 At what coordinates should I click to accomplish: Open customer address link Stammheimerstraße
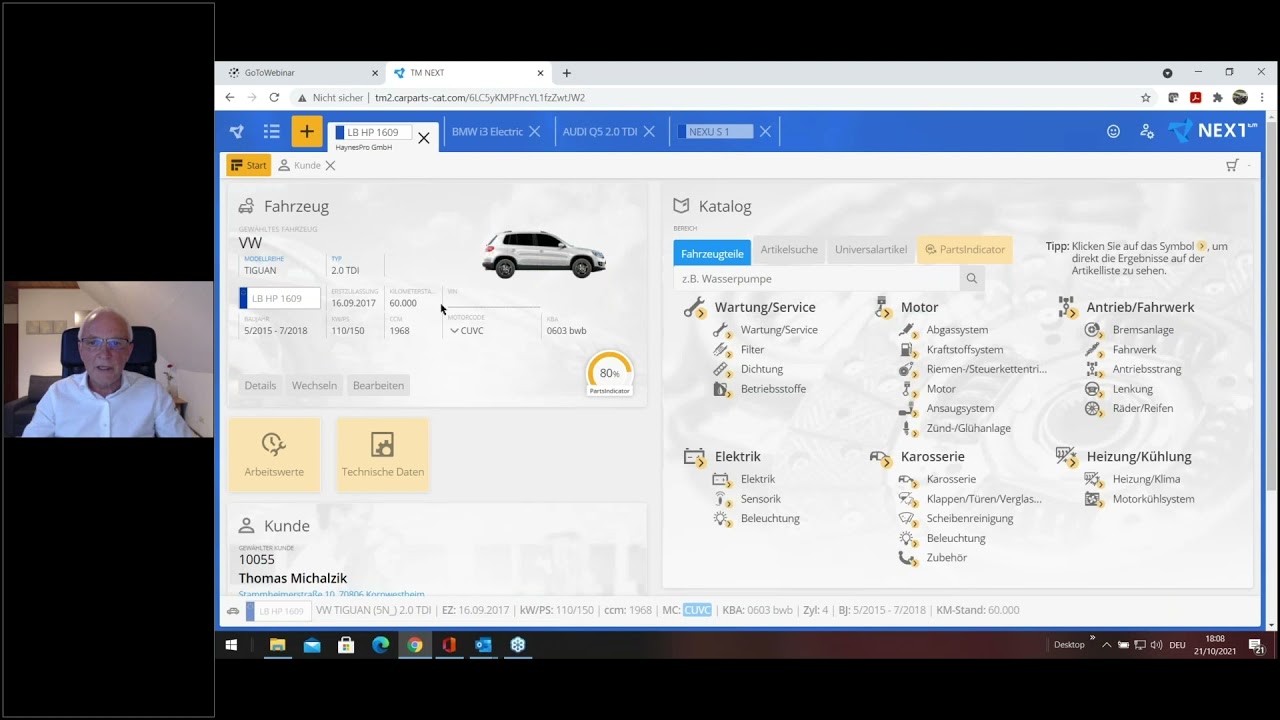coord(332,594)
